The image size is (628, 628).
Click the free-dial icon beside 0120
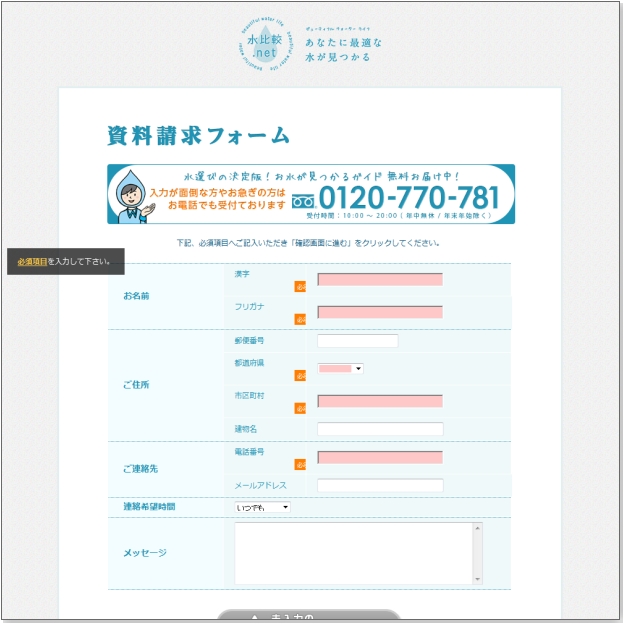click(303, 201)
